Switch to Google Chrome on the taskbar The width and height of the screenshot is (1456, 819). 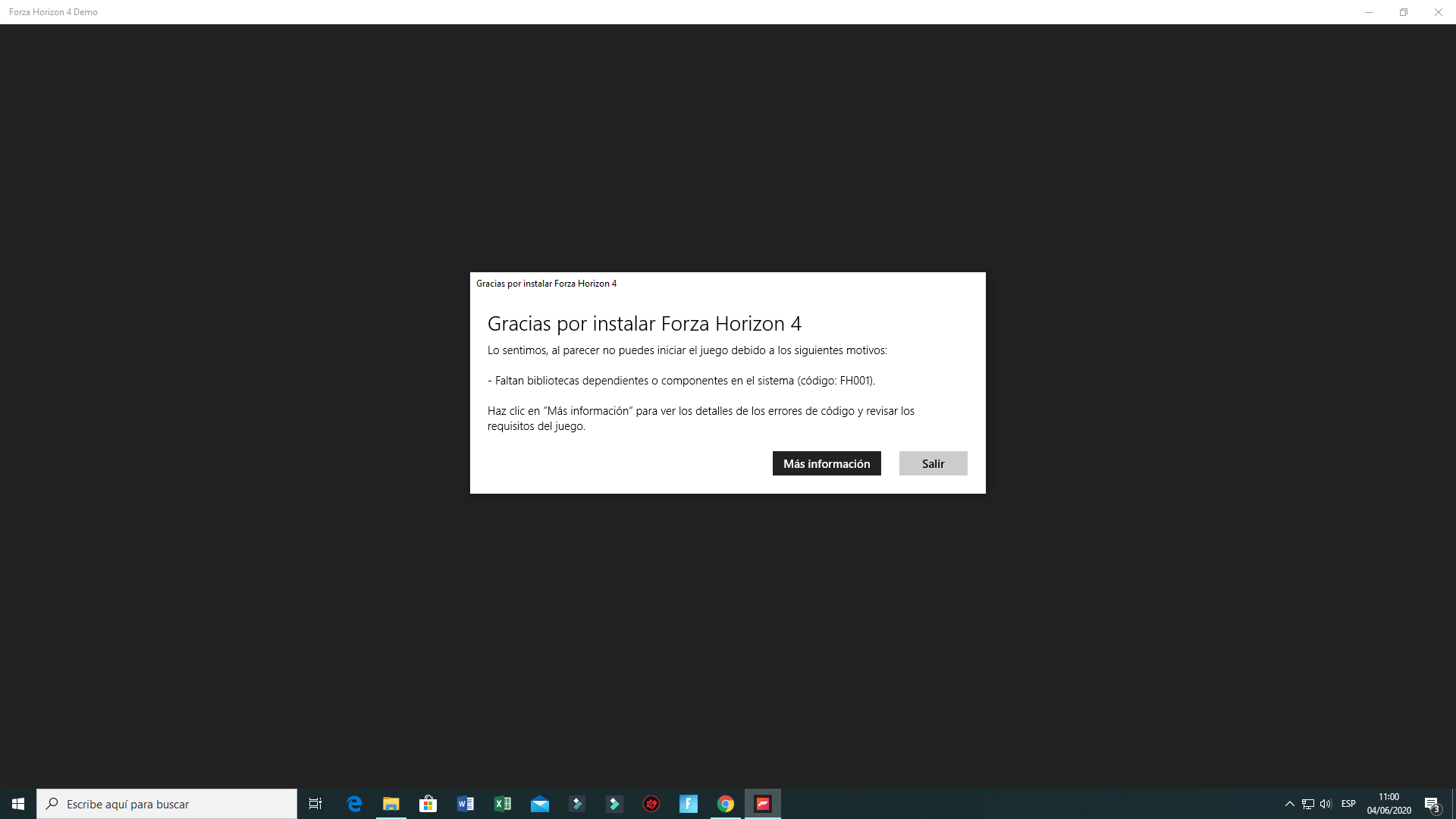(x=726, y=804)
